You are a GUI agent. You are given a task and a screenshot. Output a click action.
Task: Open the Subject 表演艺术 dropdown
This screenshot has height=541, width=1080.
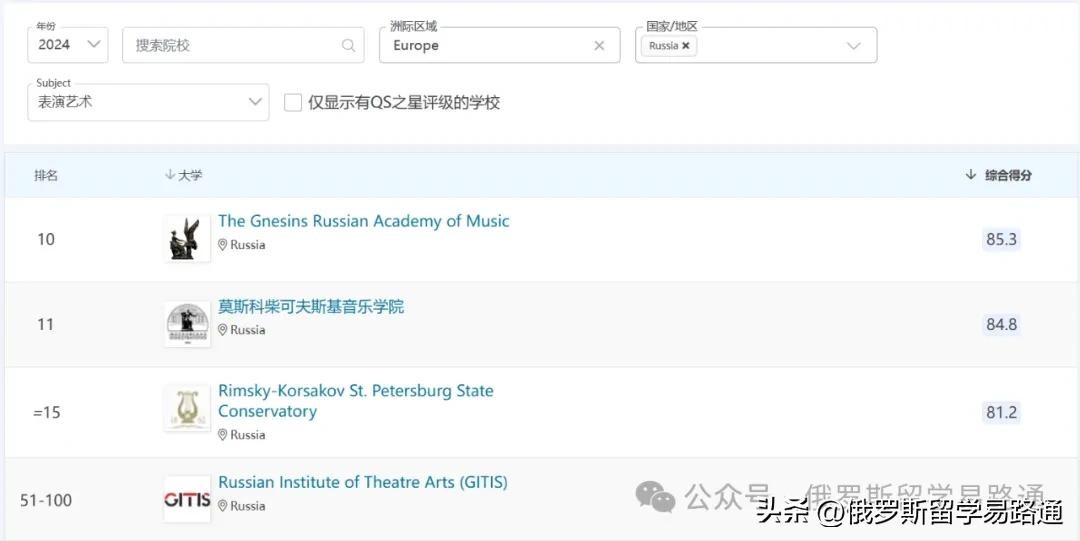coord(148,102)
